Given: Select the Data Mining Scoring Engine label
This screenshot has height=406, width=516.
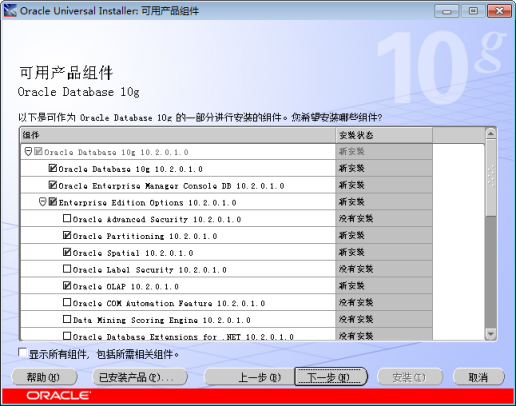Looking at the screenshot, I should click(162, 320).
